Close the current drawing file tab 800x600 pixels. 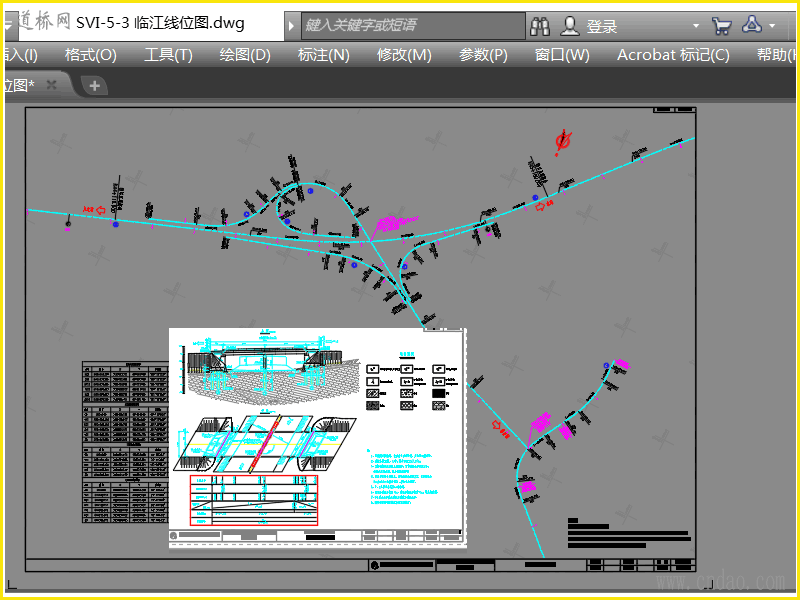point(52,85)
